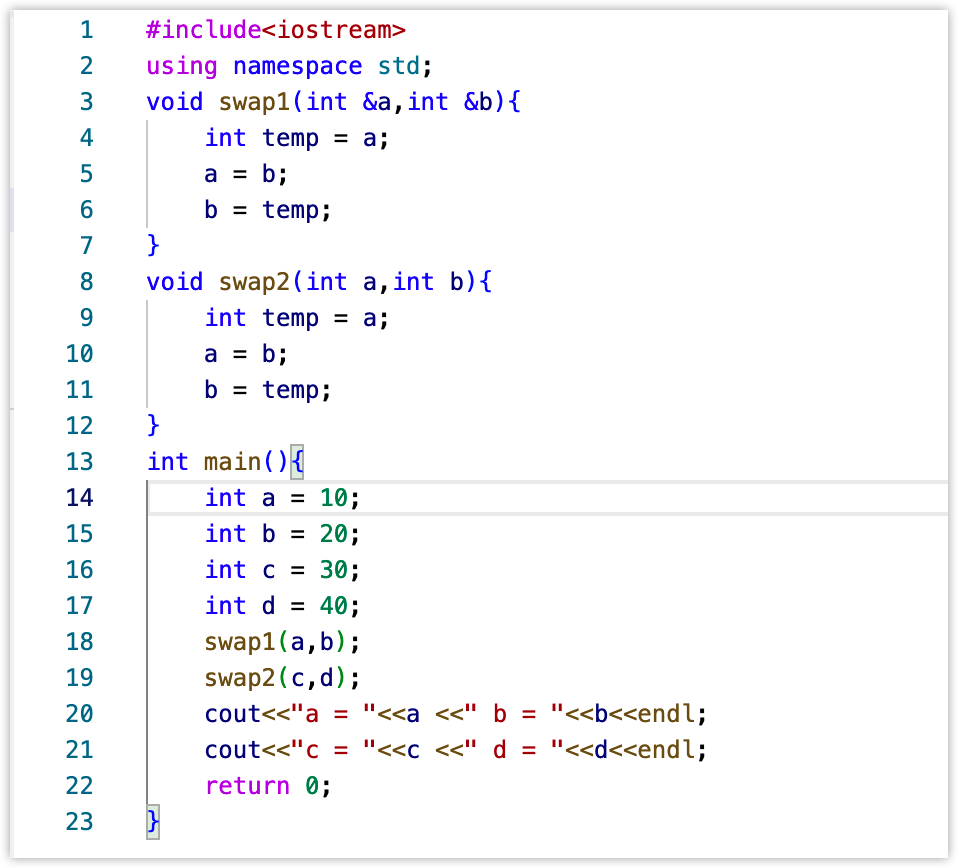Click the number 10 on line 14
The image size is (958, 868).
tap(334, 498)
